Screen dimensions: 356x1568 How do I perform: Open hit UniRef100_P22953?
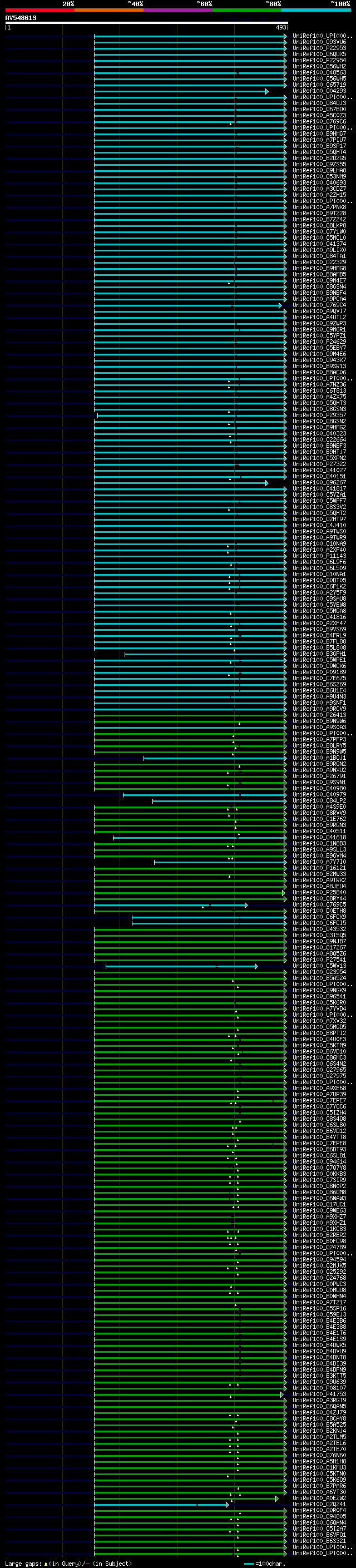pos(319,48)
